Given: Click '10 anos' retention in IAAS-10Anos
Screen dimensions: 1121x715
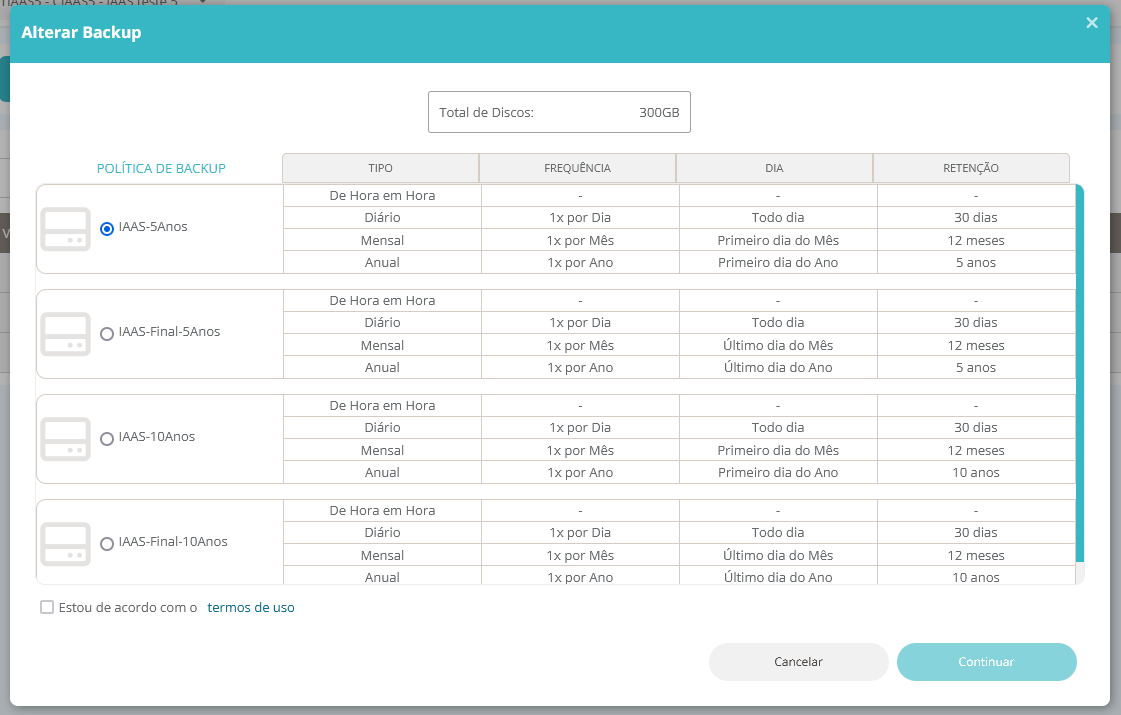Looking at the screenshot, I should point(976,473).
